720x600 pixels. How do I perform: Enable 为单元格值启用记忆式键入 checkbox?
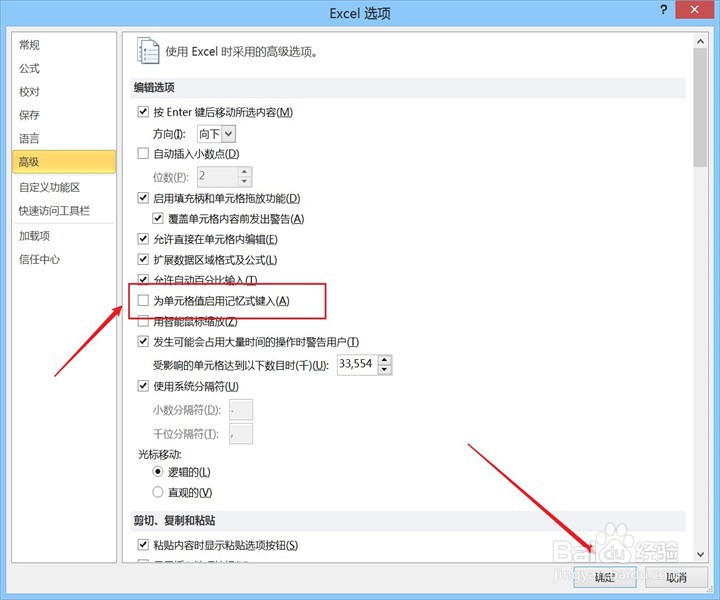click(x=143, y=301)
